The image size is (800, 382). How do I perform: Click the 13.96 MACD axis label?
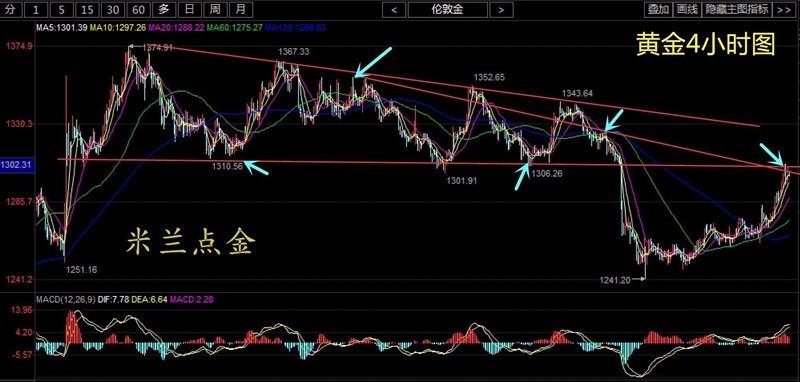pos(22,310)
